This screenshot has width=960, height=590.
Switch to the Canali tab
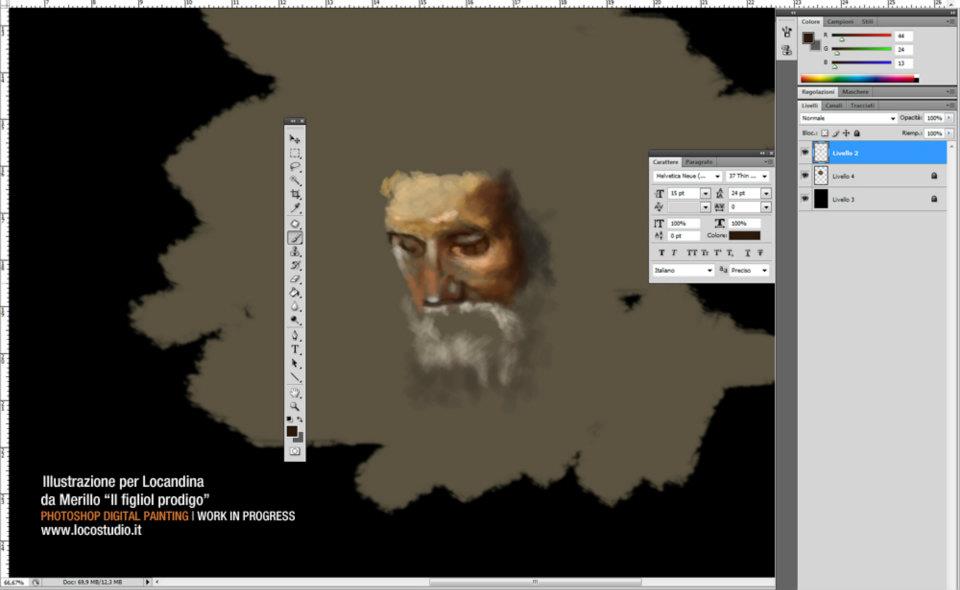click(833, 106)
